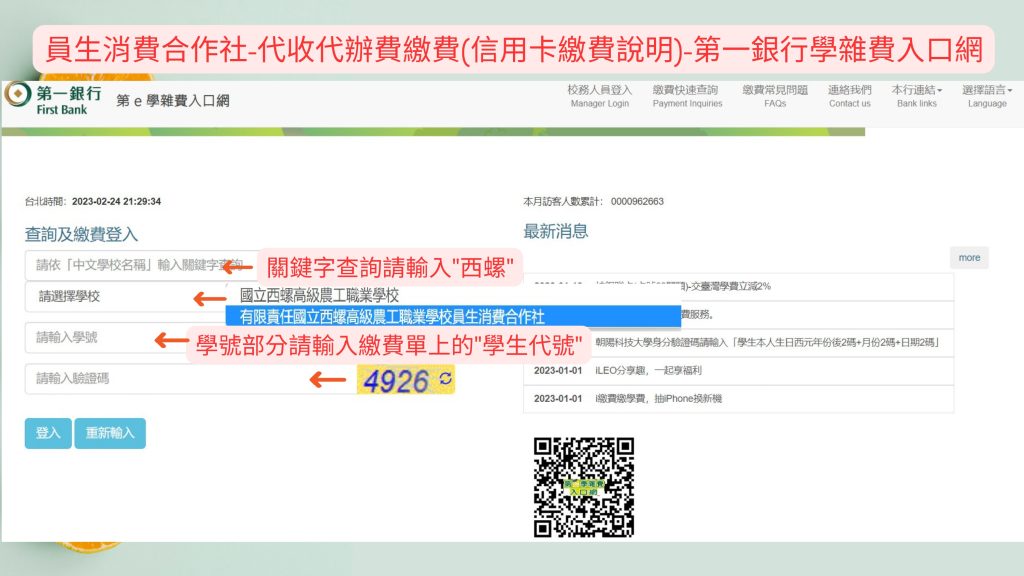This screenshot has height=576, width=1024.
Task: Click the First Bank logo
Action: tap(54, 100)
